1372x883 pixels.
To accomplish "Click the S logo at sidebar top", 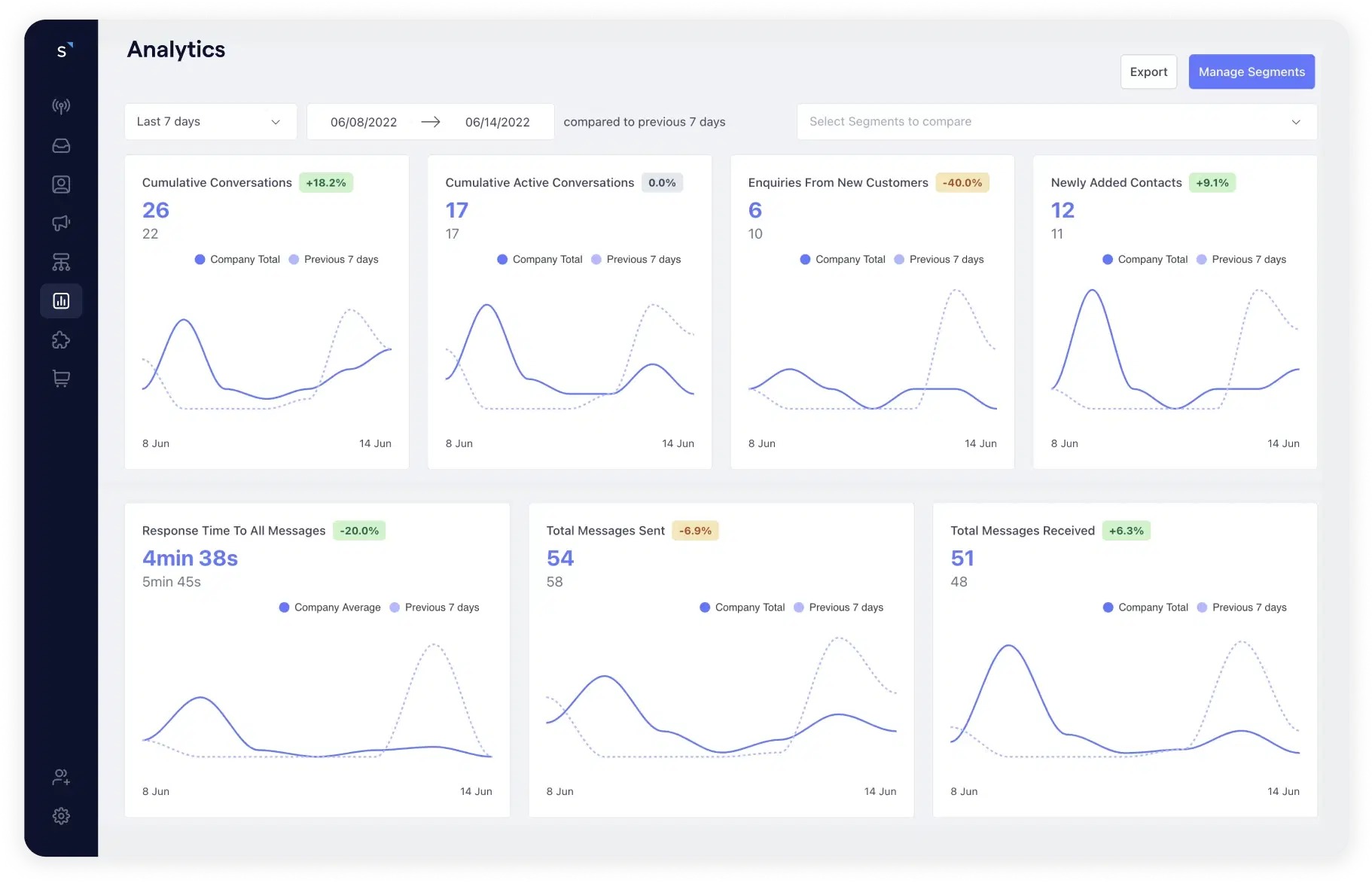I will click(x=63, y=50).
